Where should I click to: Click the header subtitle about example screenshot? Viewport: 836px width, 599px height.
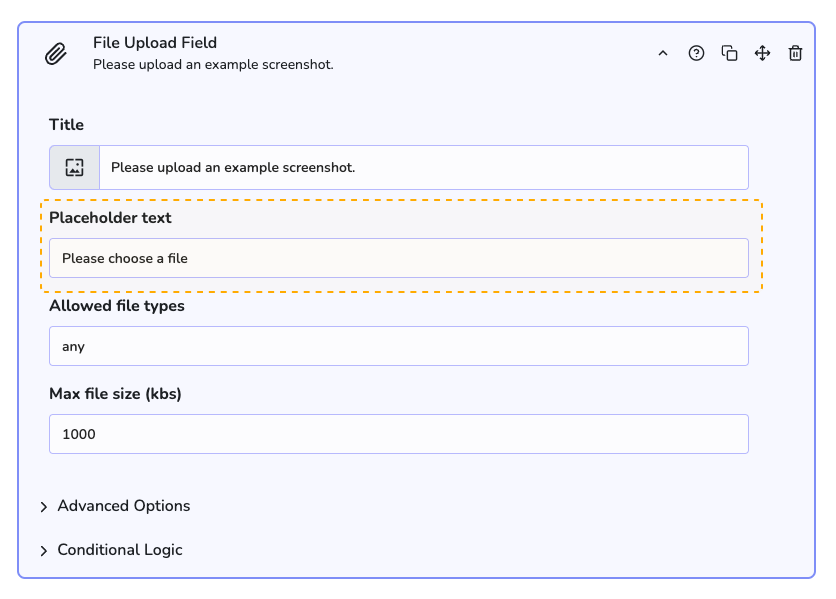tap(213, 65)
